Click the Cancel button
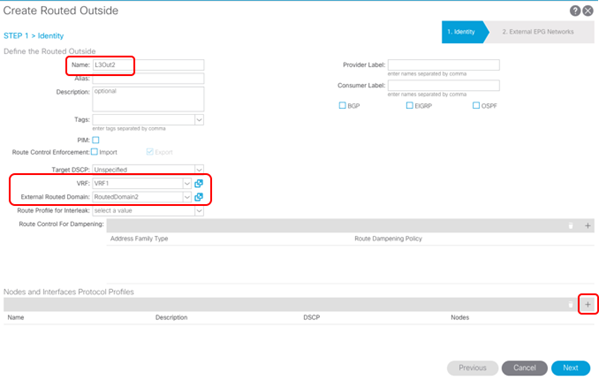The width and height of the screenshot is (599, 380). pos(525,368)
